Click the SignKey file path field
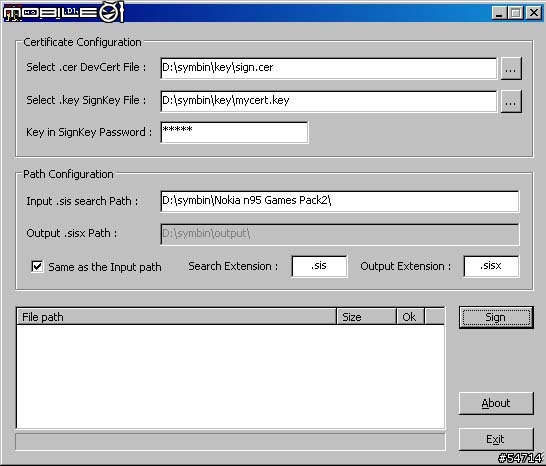This screenshot has width=546, height=466. click(x=328, y=101)
